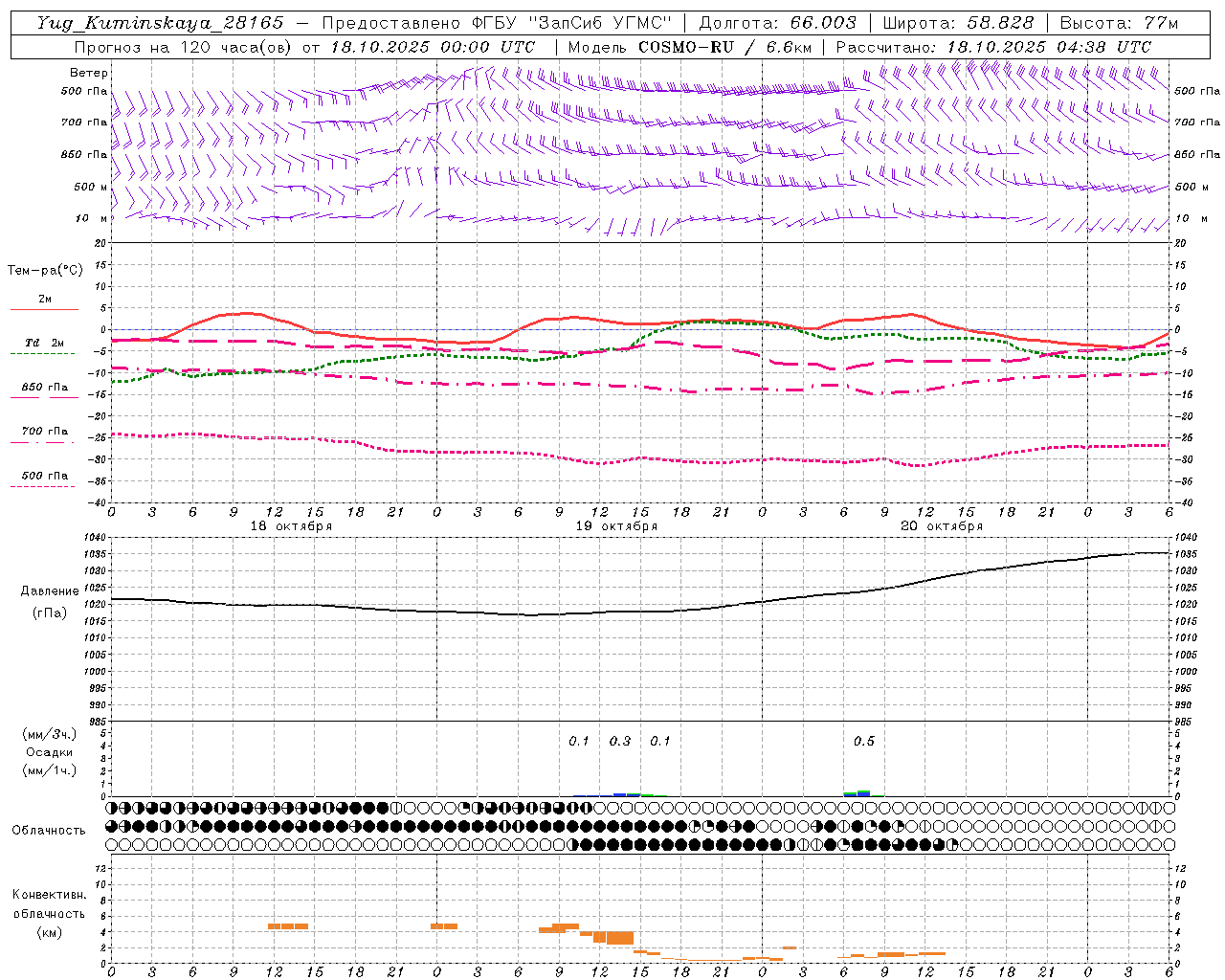
Task: Click the Td 2м legend label
Action: (x=45, y=343)
